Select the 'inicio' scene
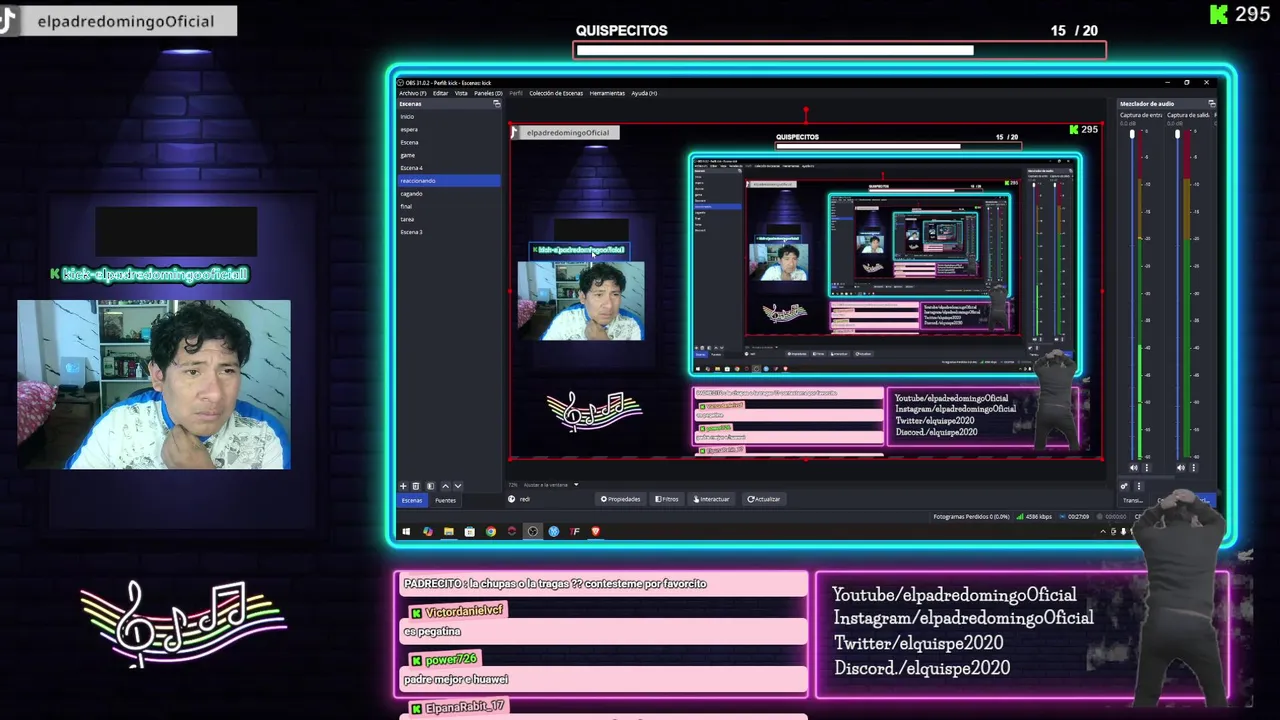Screen dimensions: 1280x720 (x=448, y=117)
